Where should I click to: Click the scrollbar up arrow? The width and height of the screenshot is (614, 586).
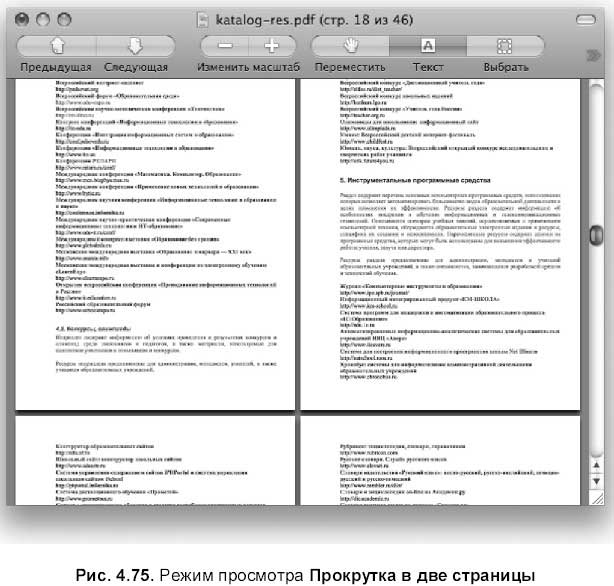(596, 465)
